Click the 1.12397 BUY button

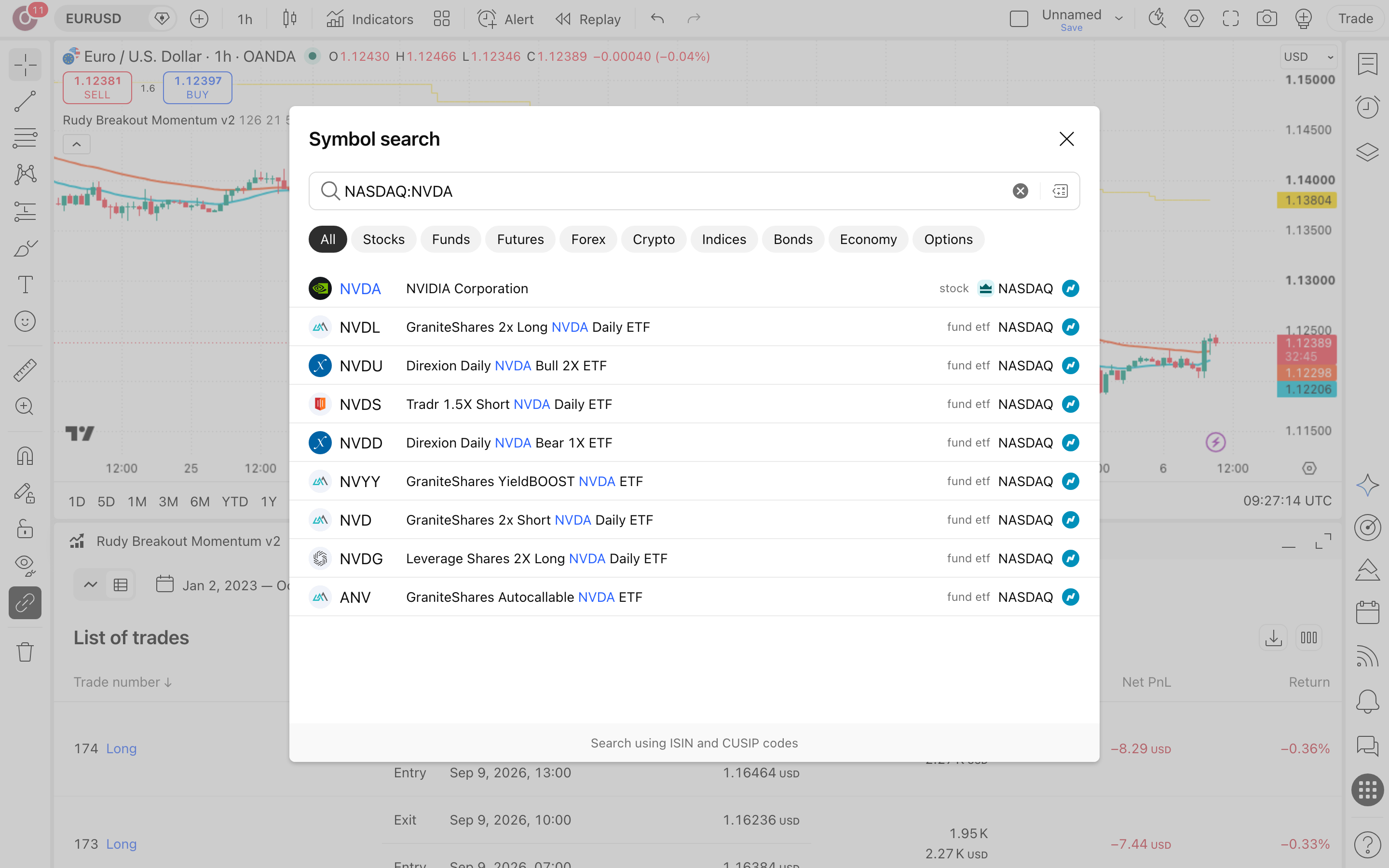tap(197, 87)
